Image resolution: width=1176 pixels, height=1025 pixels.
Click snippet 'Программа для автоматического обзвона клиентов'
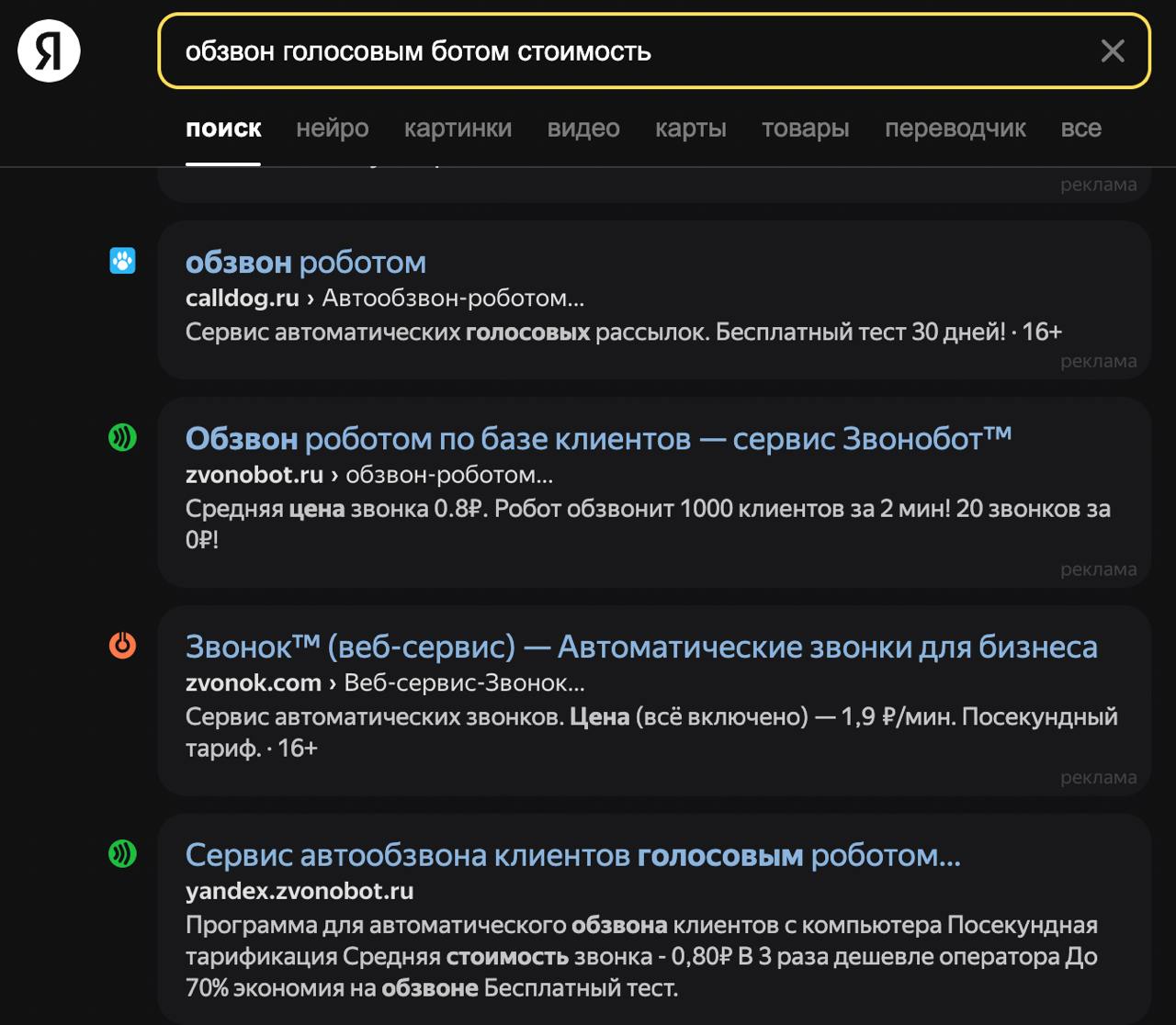point(641,957)
